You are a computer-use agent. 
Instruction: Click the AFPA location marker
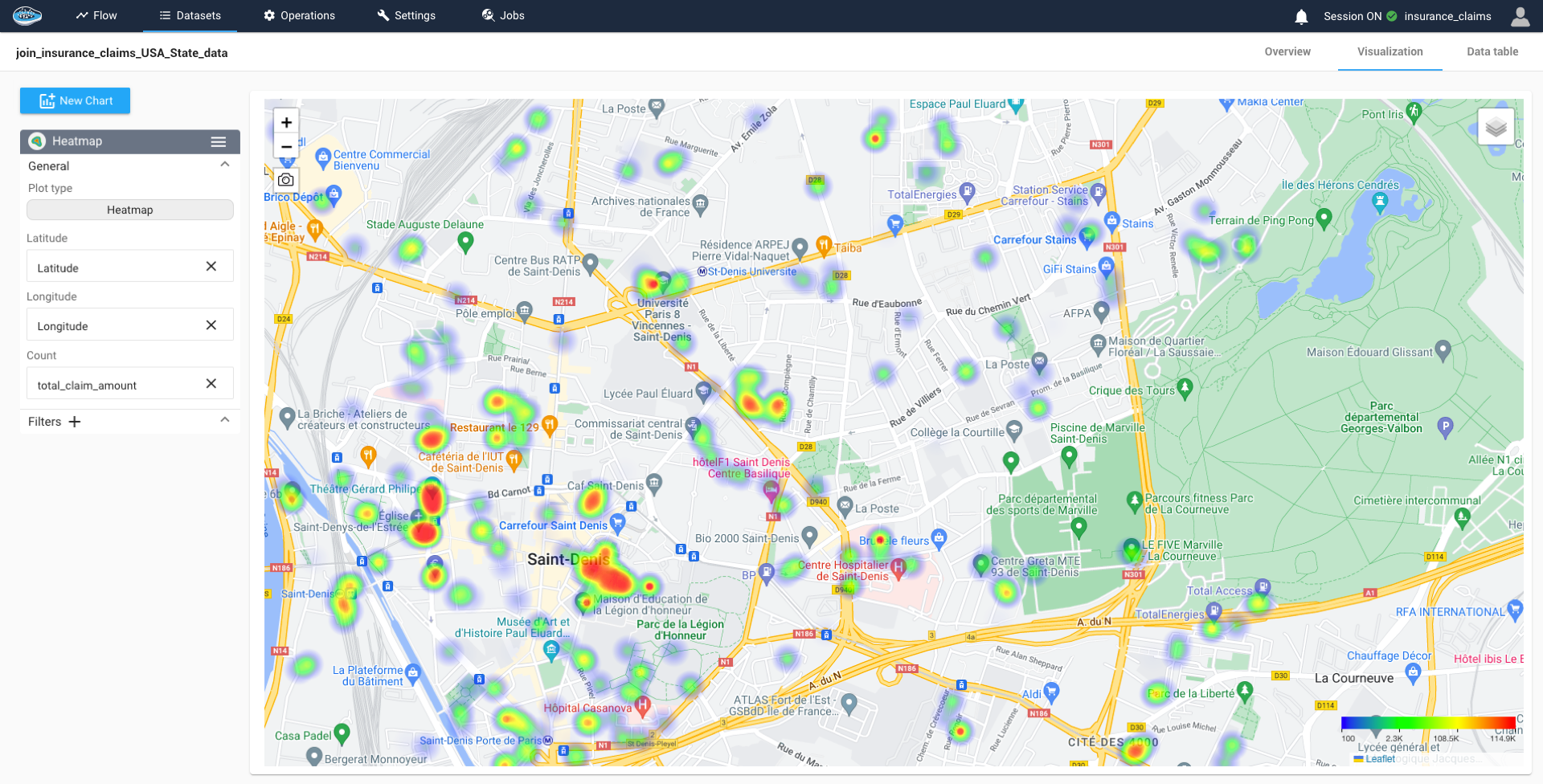click(x=1102, y=311)
